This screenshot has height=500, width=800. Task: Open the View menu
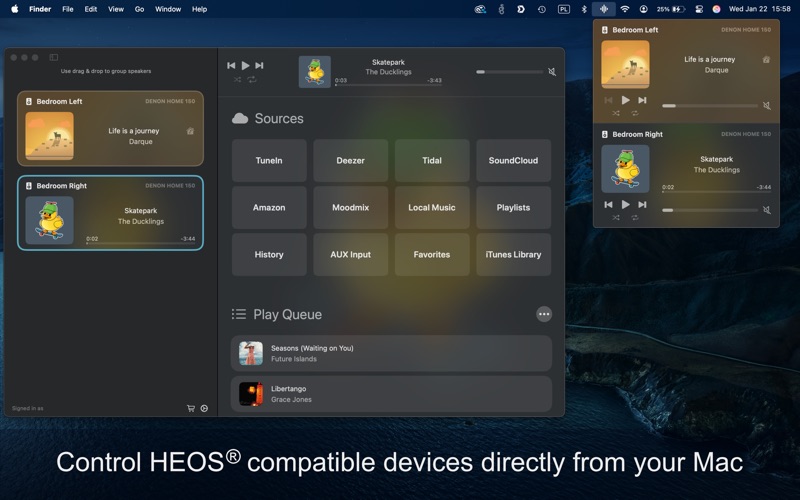pyautogui.click(x=116, y=9)
